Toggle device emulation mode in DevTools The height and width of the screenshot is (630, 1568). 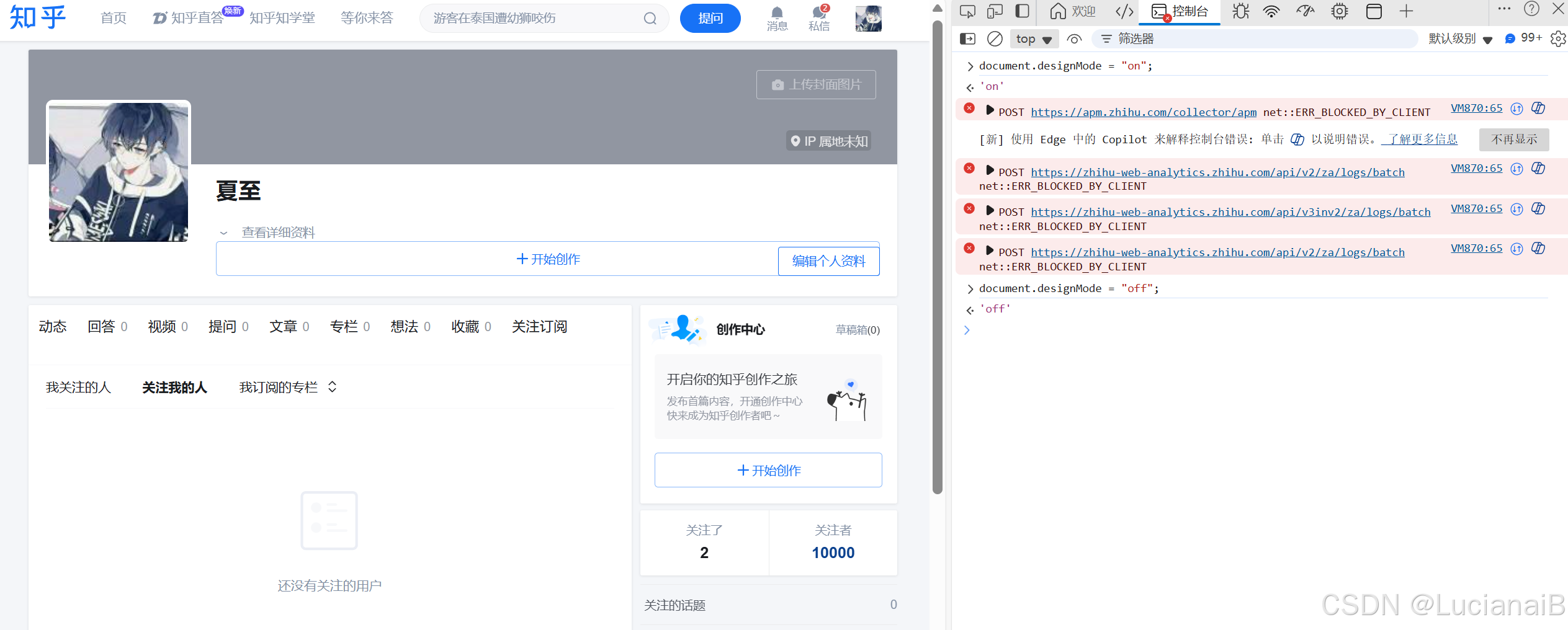tap(995, 11)
